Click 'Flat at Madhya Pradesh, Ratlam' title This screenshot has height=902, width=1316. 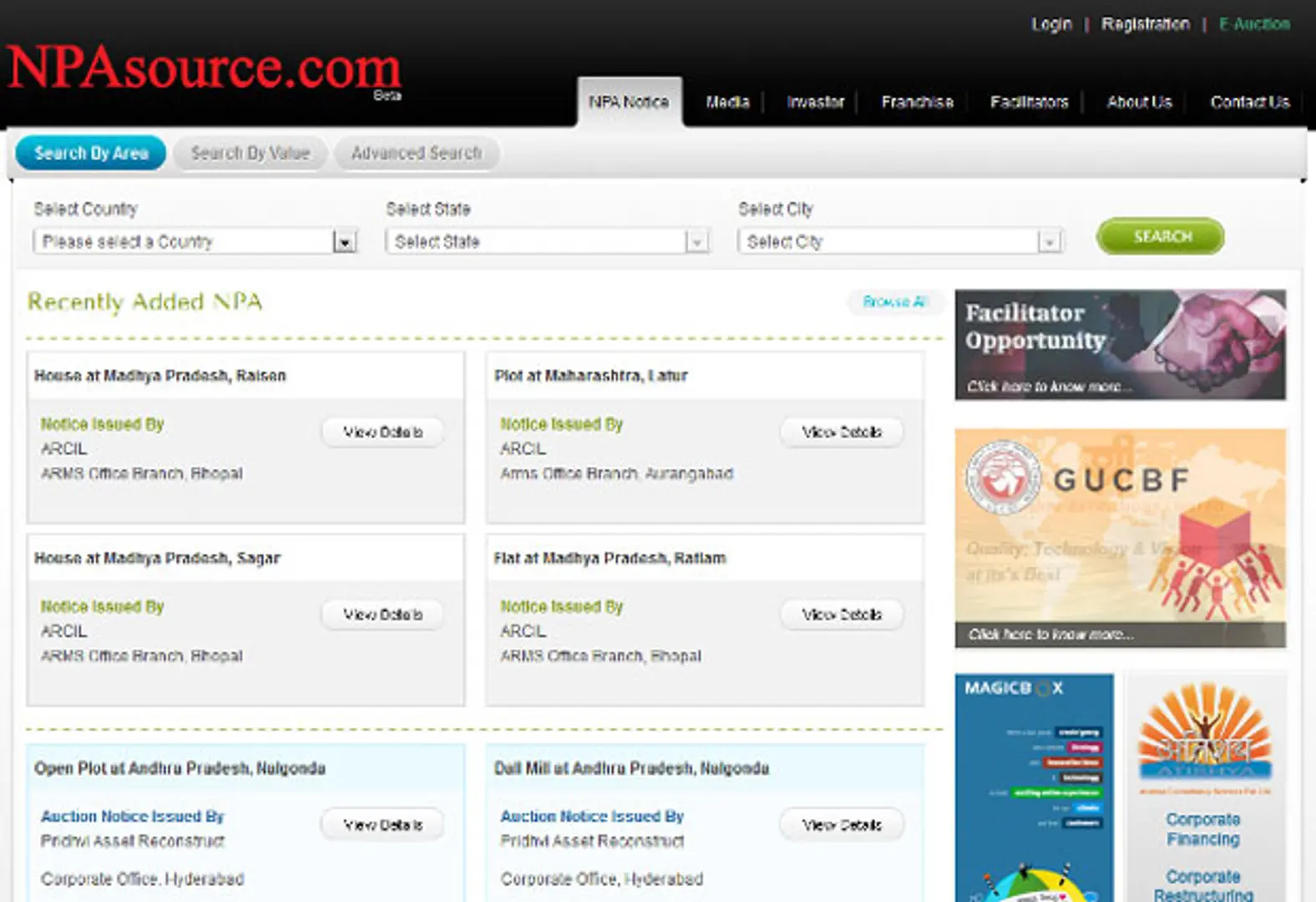tap(610, 558)
